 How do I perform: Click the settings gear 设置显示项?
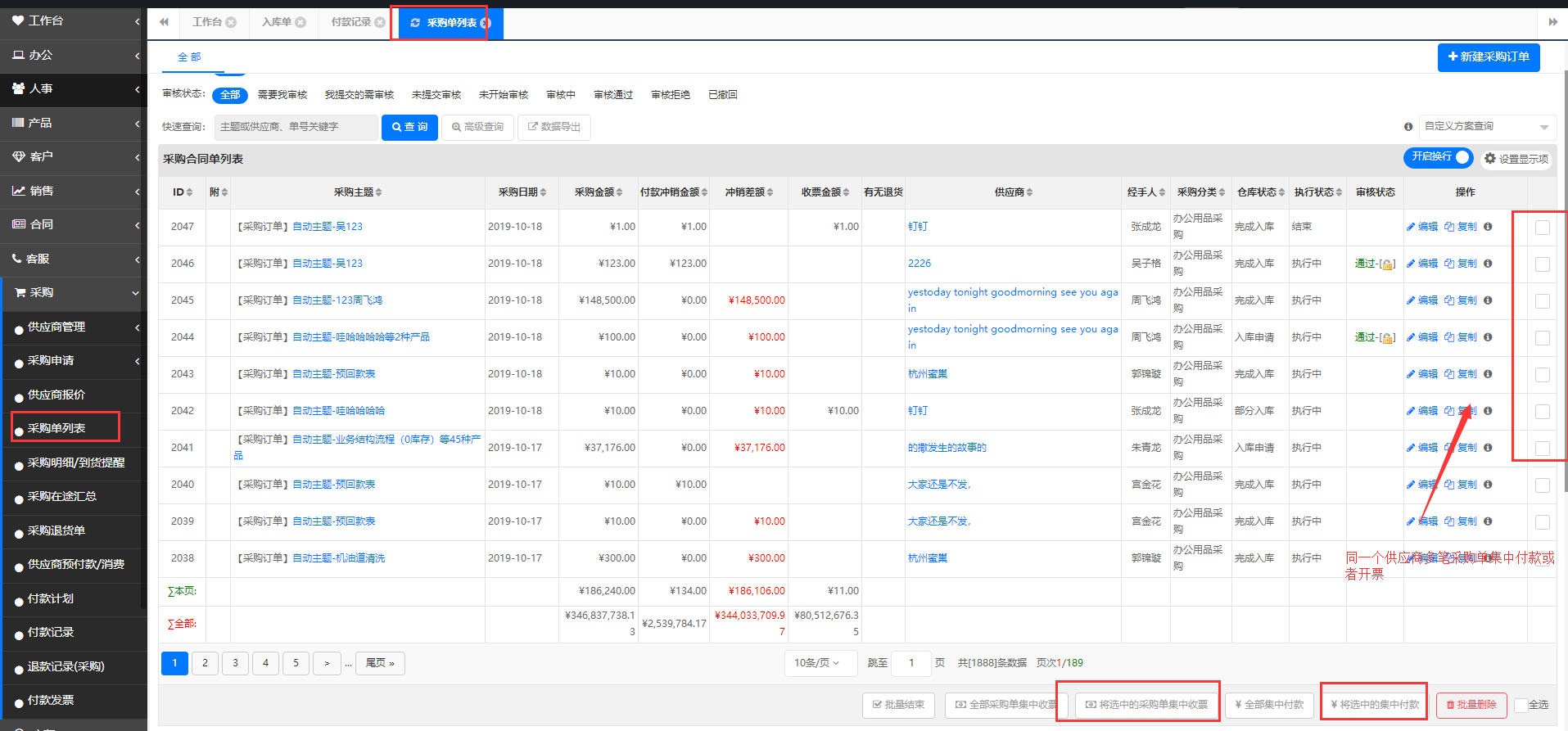[x=1516, y=159]
